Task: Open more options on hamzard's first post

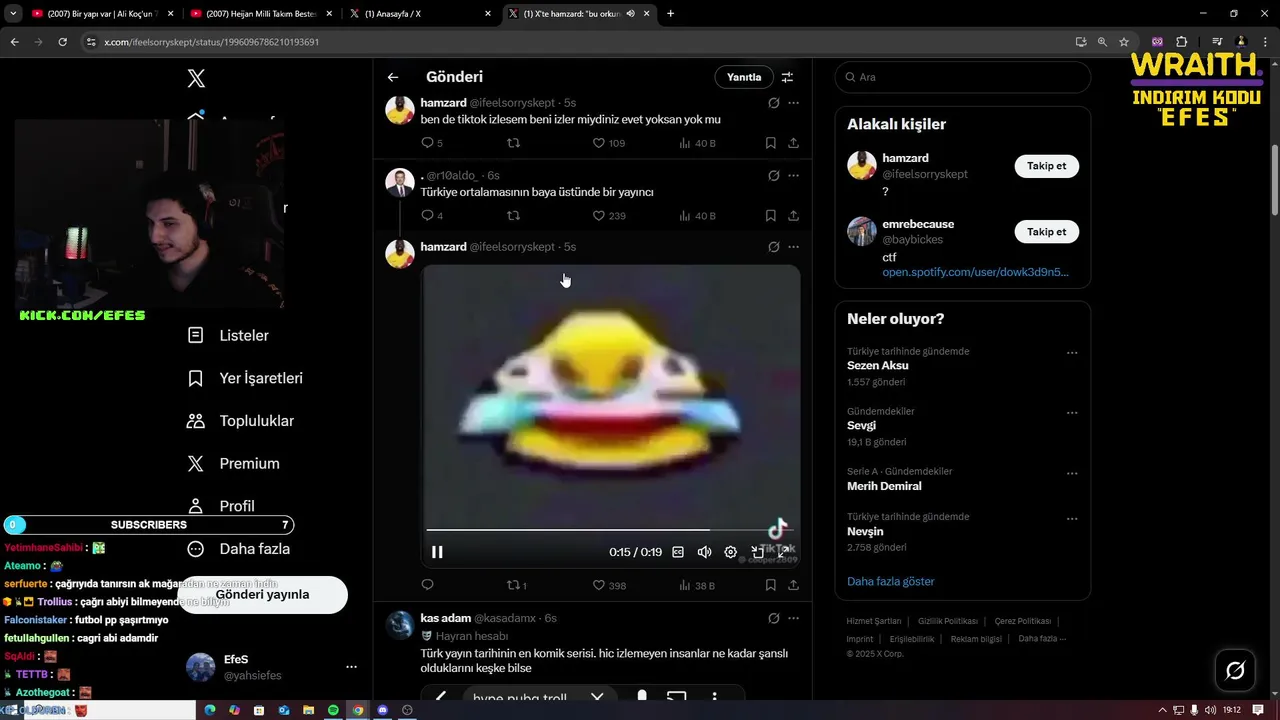Action: pos(793,103)
